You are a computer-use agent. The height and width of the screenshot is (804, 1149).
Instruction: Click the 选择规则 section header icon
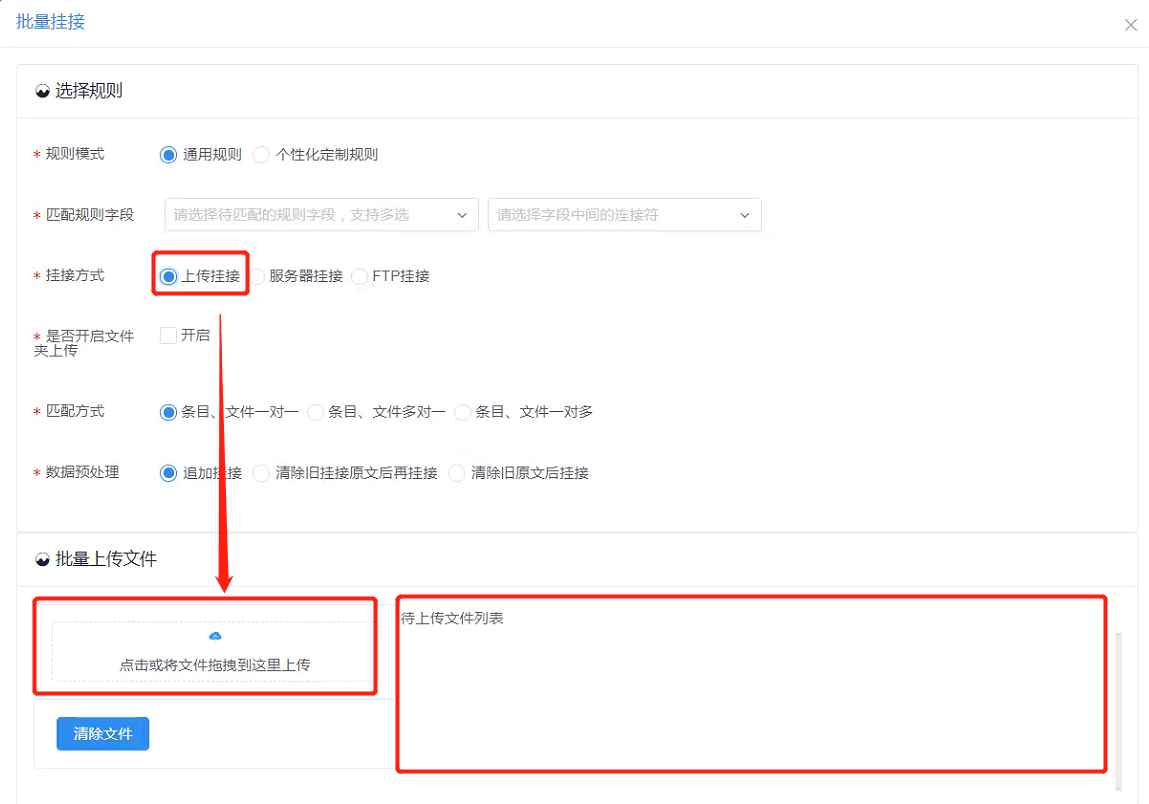tap(43, 91)
